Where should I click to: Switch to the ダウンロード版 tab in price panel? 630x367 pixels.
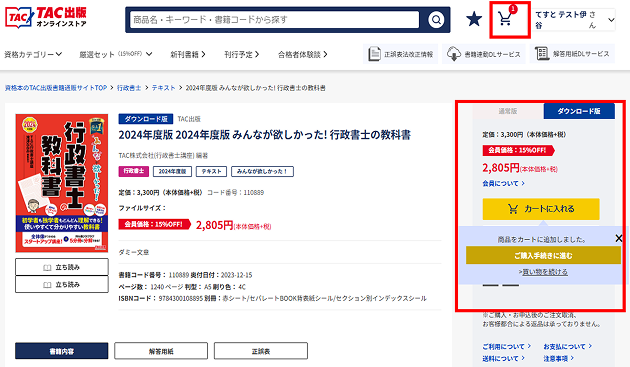coord(579,111)
